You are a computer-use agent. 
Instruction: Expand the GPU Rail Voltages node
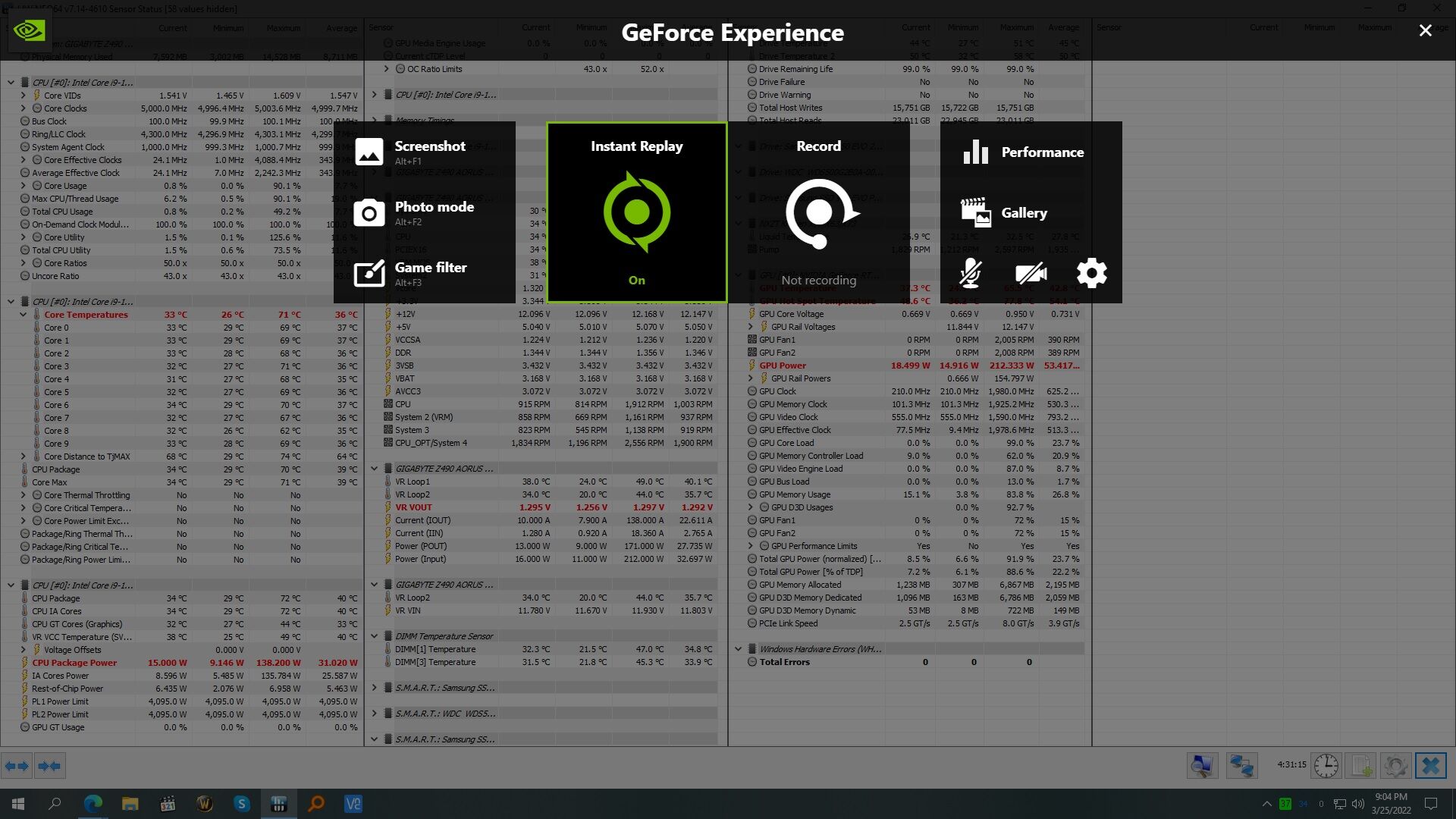(x=751, y=327)
